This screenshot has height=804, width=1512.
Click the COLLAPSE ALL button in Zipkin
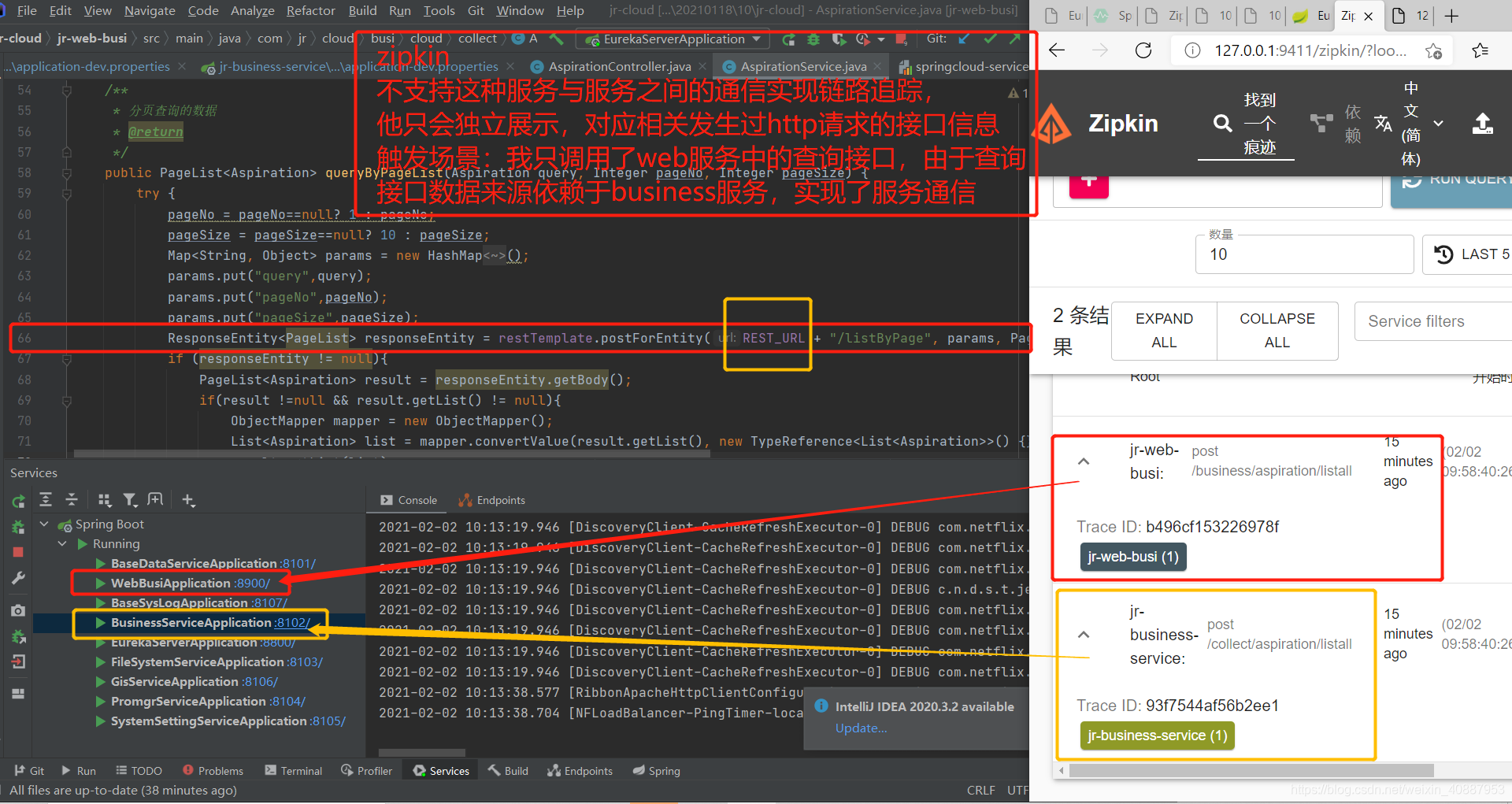[1277, 331]
